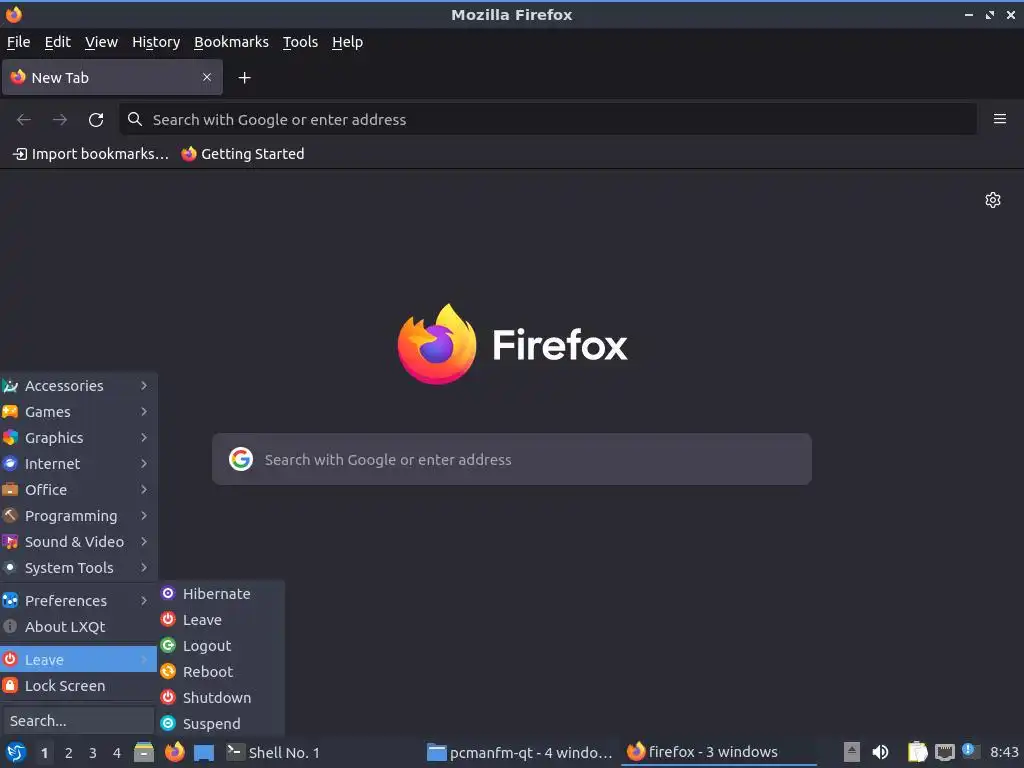
Task: Close the New Tab tab
Action: pos(207,77)
